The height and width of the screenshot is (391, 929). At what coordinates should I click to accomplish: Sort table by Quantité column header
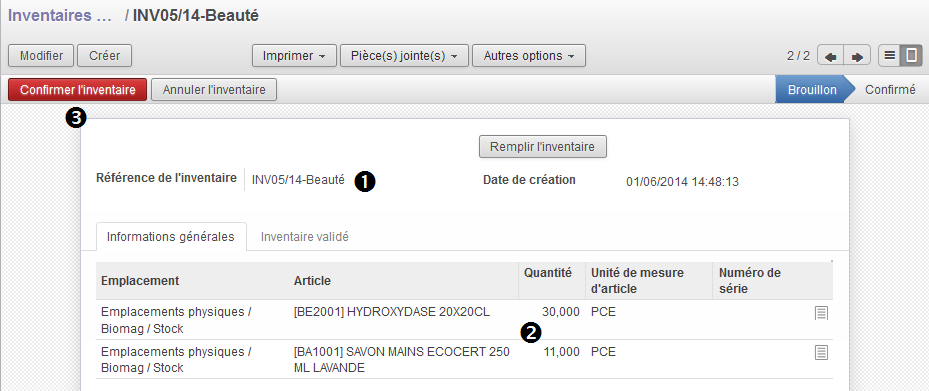(548, 273)
